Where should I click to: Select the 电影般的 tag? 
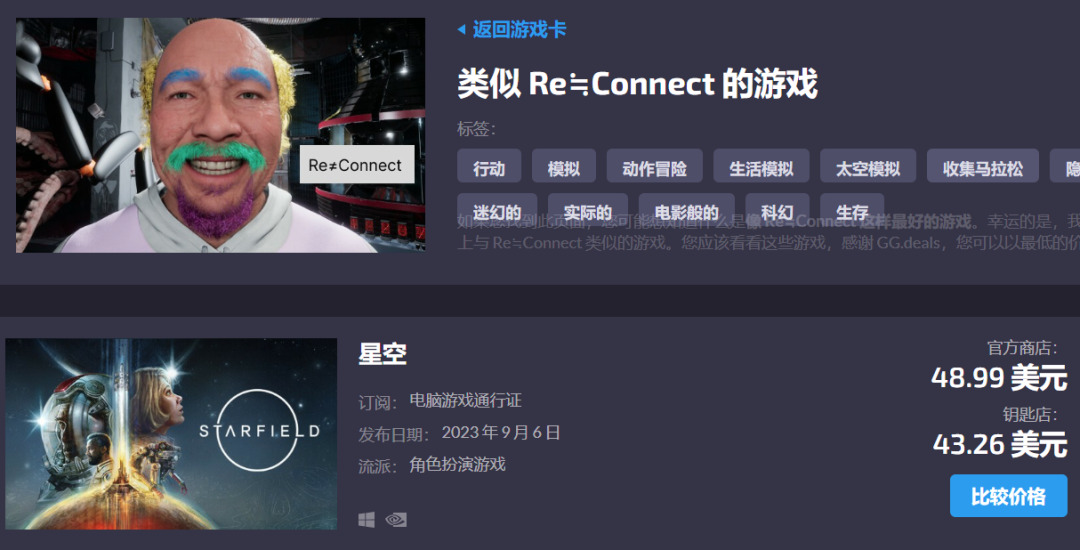(687, 210)
